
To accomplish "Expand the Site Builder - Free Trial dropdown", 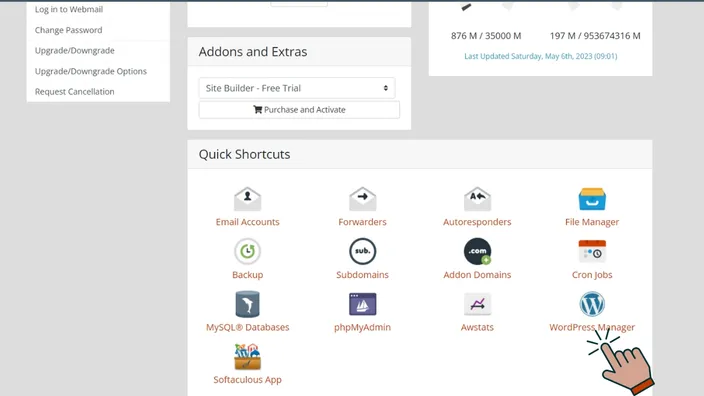I will point(297,88).
